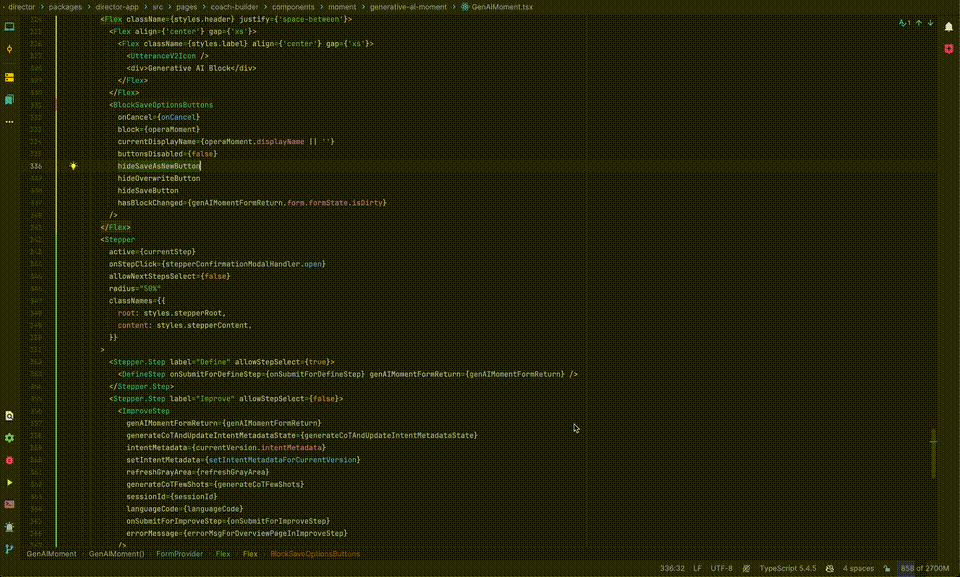Image resolution: width=960 pixels, height=577 pixels.
Task: Click the Prettier icon in the status bar
Action: point(745,567)
